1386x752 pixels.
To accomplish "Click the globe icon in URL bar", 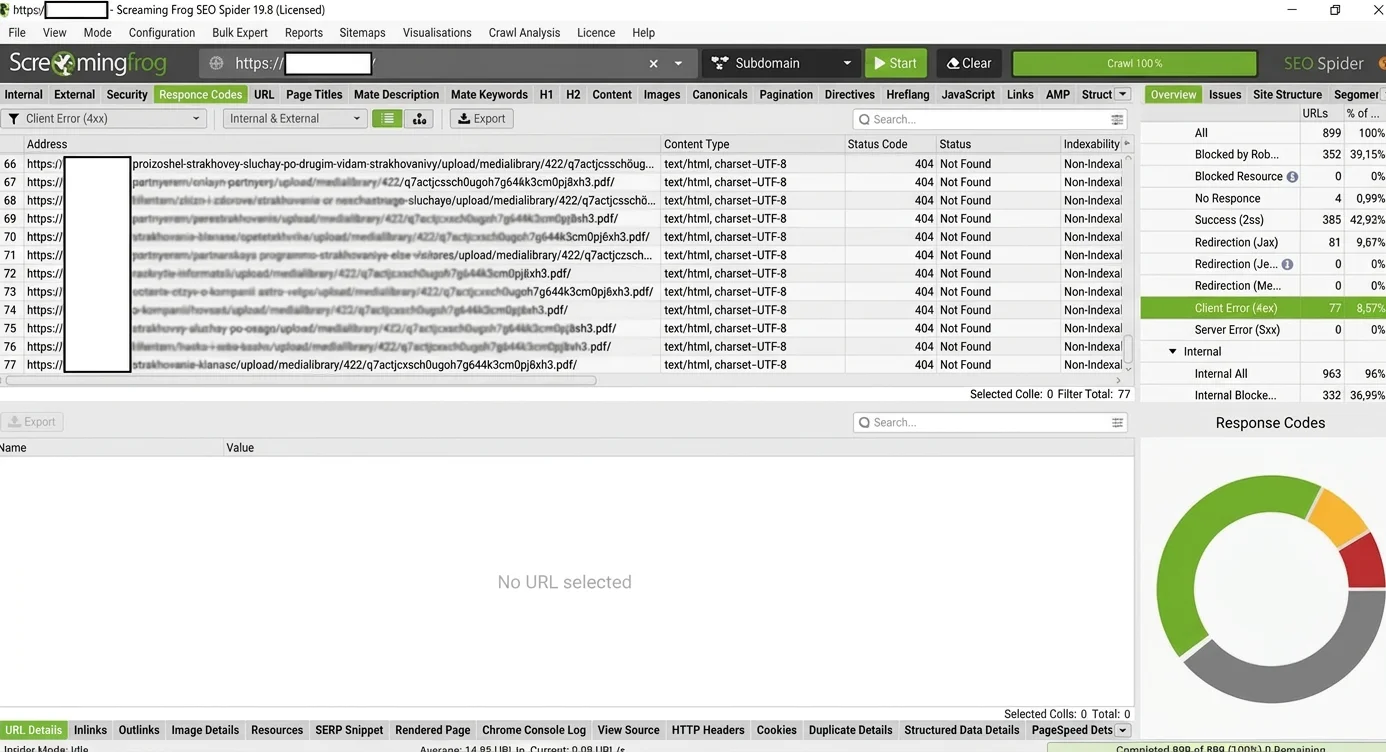I will tap(216, 63).
